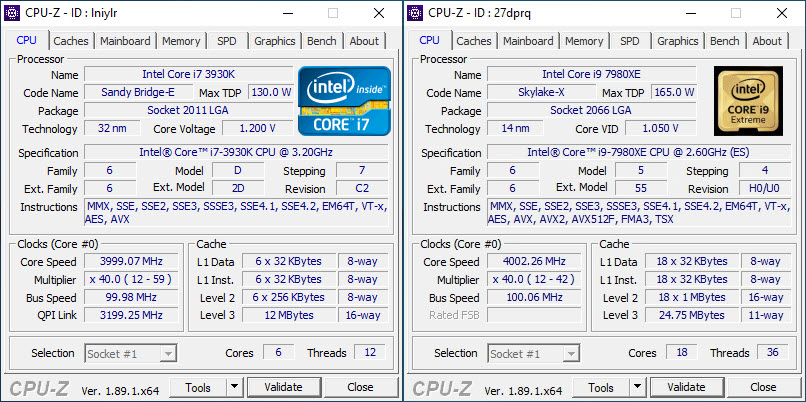Switch to the Graphics tab in the i7 3930K window

[274, 41]
